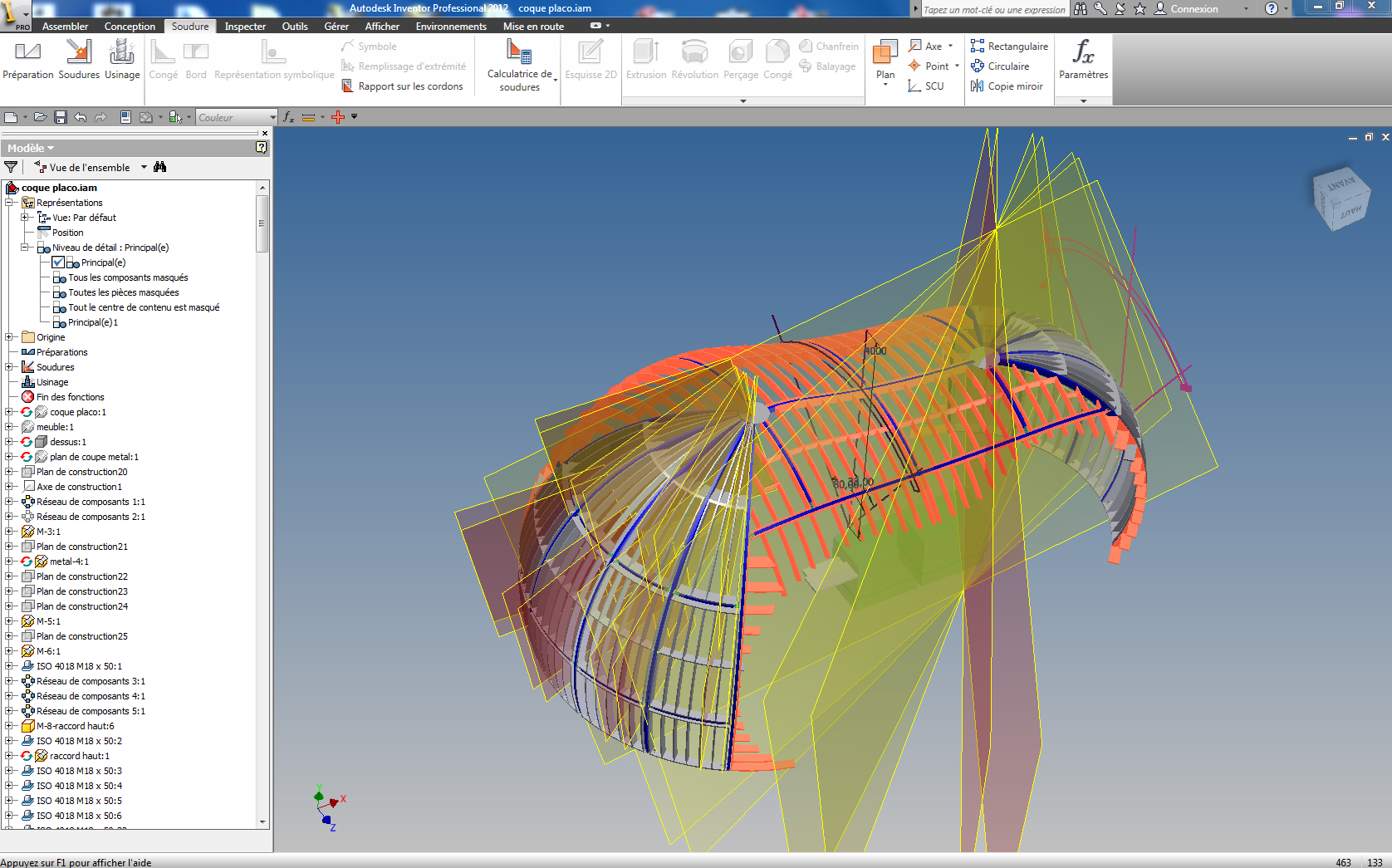
Task: Choose the Rectangulaire pattern tool
Action: tap(1009, 47)
